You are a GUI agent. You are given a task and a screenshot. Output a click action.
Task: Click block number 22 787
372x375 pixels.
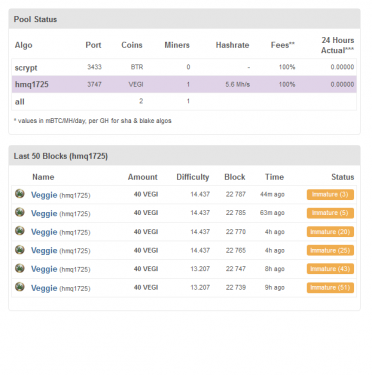pos(236,194)
